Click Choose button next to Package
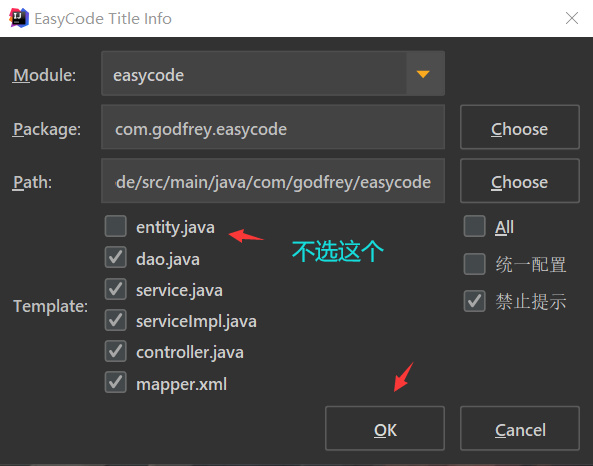This screenshot has height=466, width=593. pyautogui.click(x=520, y=127)
